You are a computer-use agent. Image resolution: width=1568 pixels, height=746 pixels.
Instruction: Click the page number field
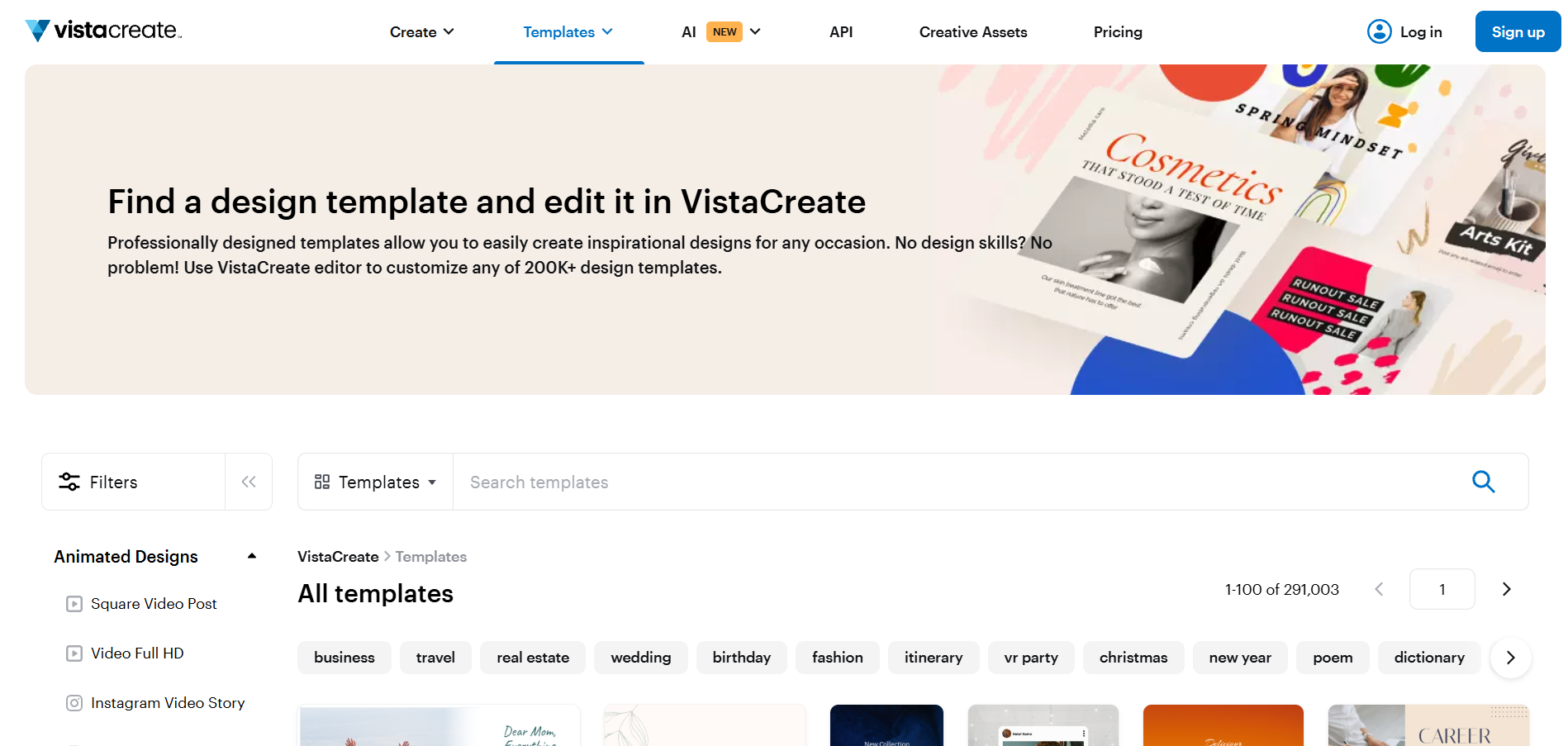1442,589
